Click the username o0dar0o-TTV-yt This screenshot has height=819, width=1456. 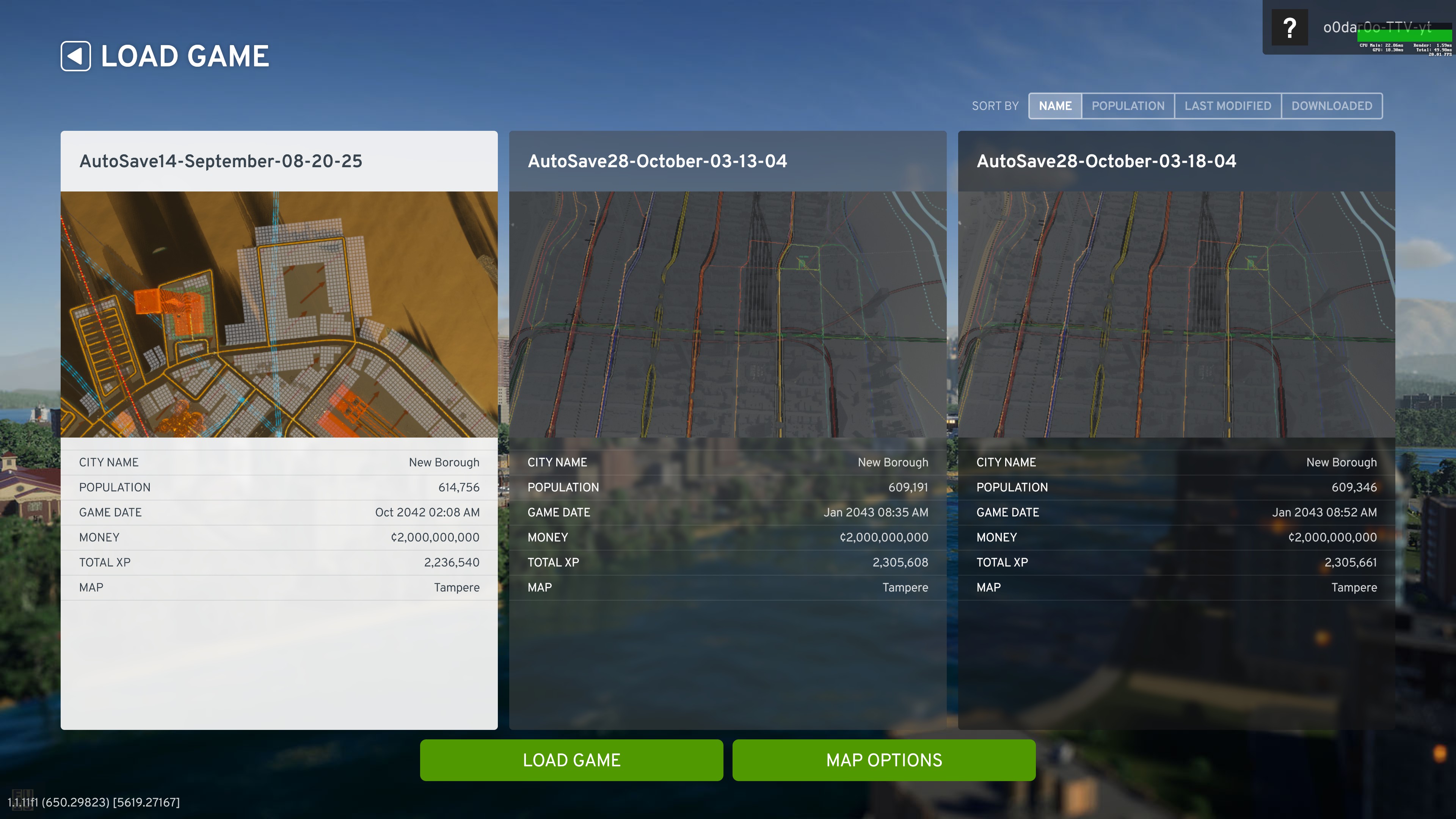(1377, 27)
